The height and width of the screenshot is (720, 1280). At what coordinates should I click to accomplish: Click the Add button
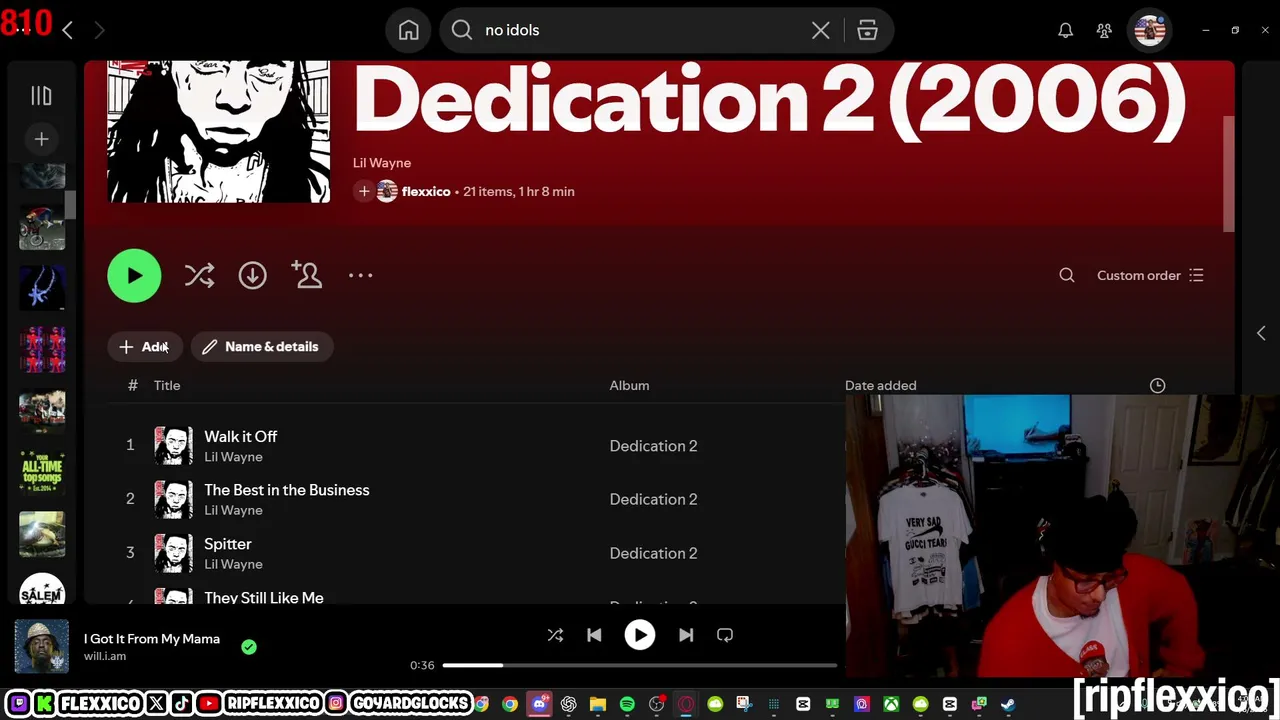click(x=146, y=346)
